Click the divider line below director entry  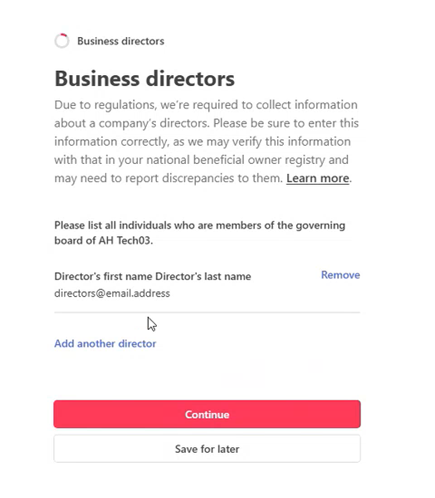pos(207,312)
